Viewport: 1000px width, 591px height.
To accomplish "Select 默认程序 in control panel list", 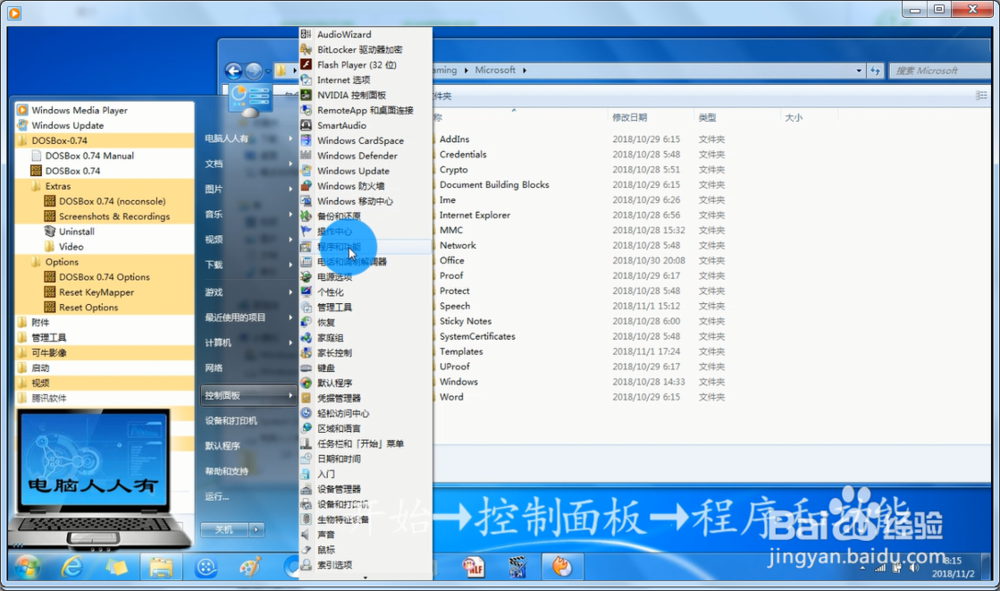I will (366, 383).
